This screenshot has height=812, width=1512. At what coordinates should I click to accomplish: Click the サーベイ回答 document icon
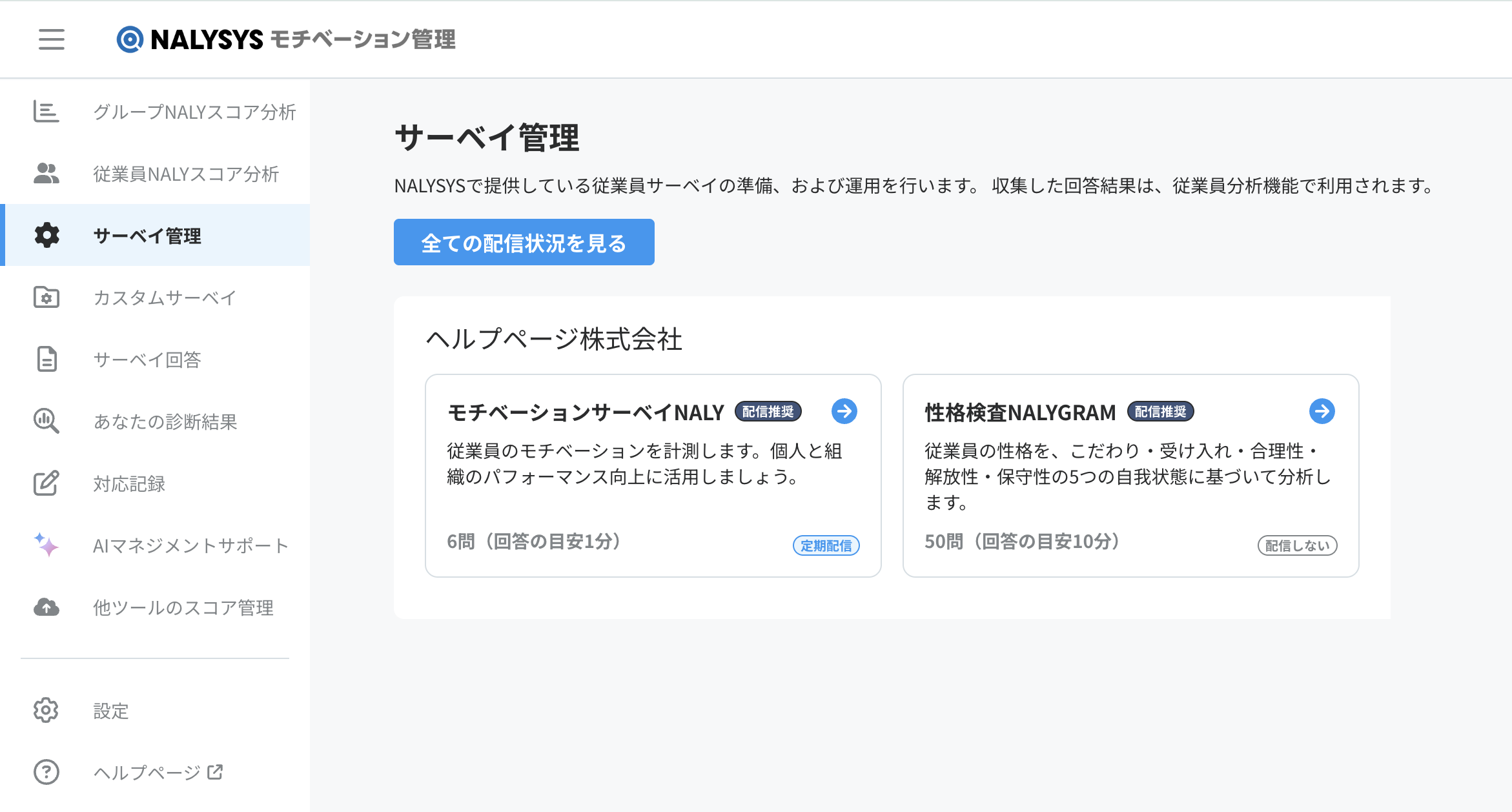pos(46,360)
